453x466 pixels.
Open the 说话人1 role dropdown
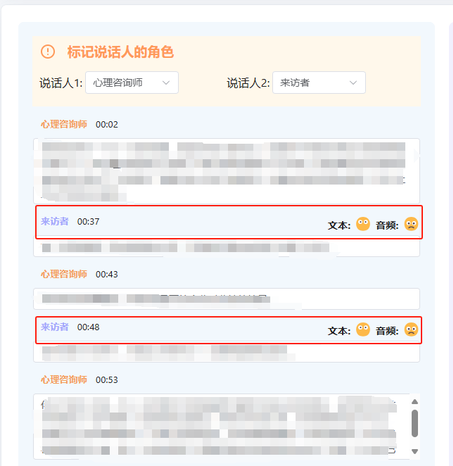pyautogui.click(x=132, y=82)
